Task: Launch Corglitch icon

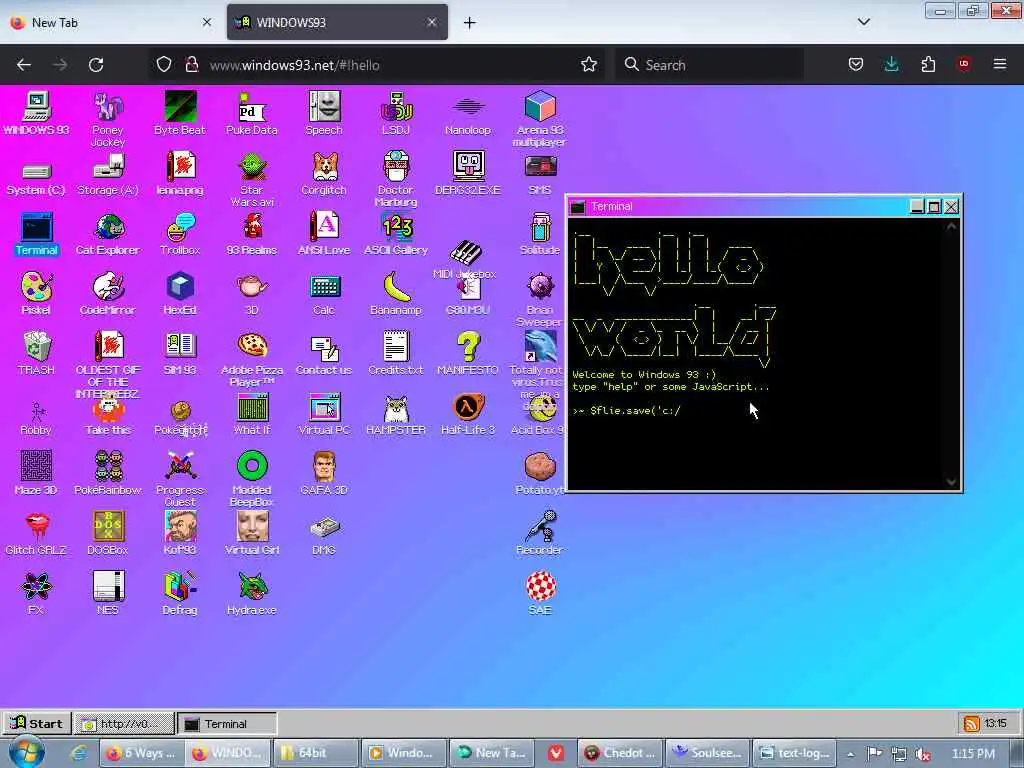Action: pos(324,174)
